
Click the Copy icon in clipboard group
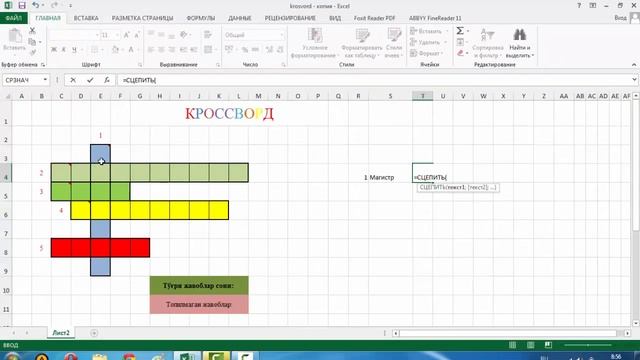click(x=32, y=41)
